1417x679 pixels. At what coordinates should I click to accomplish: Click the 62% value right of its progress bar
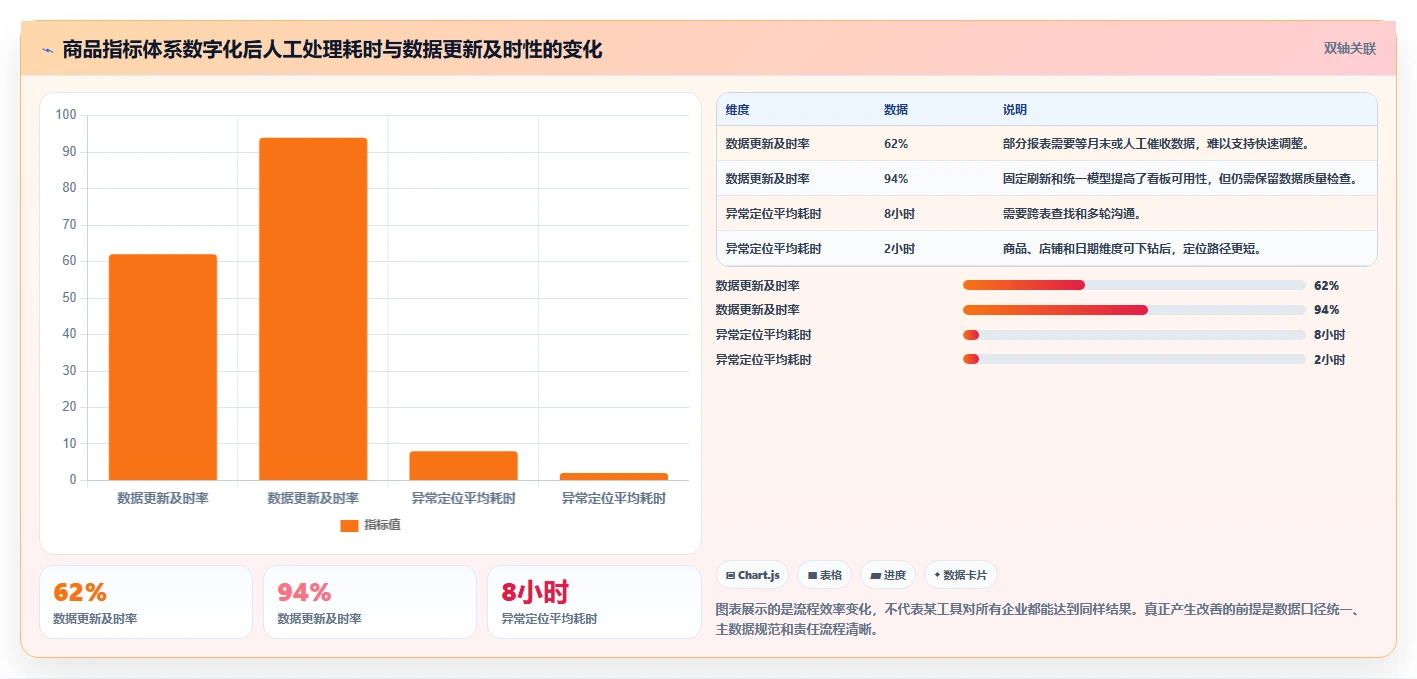pyautogui.click(x=1326, y=286)
